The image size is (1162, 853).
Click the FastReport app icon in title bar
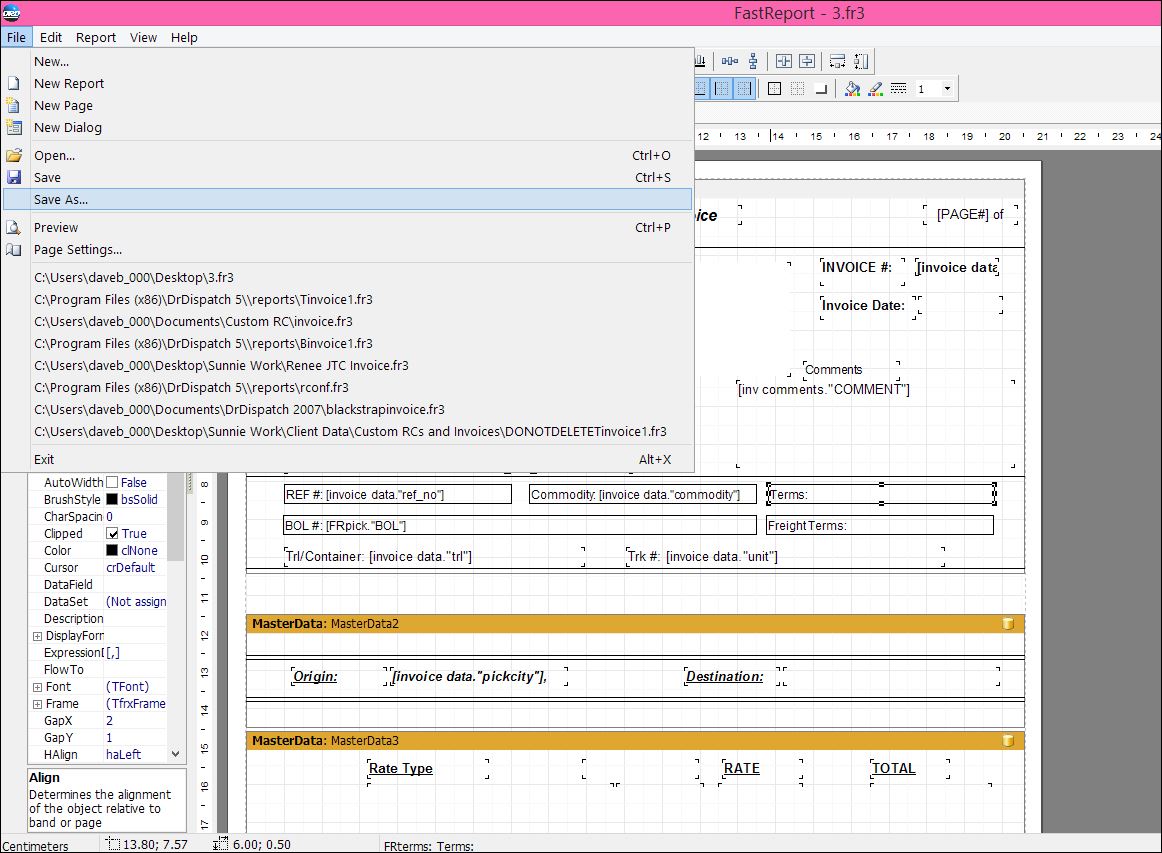[x=11, y=13]
